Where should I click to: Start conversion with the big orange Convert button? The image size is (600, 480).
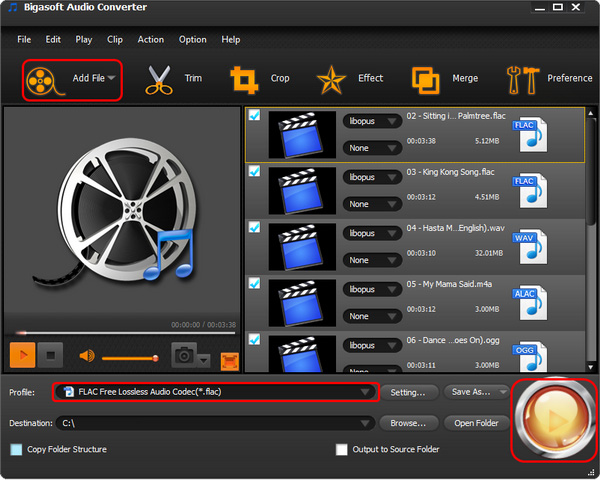click(554, 419)
